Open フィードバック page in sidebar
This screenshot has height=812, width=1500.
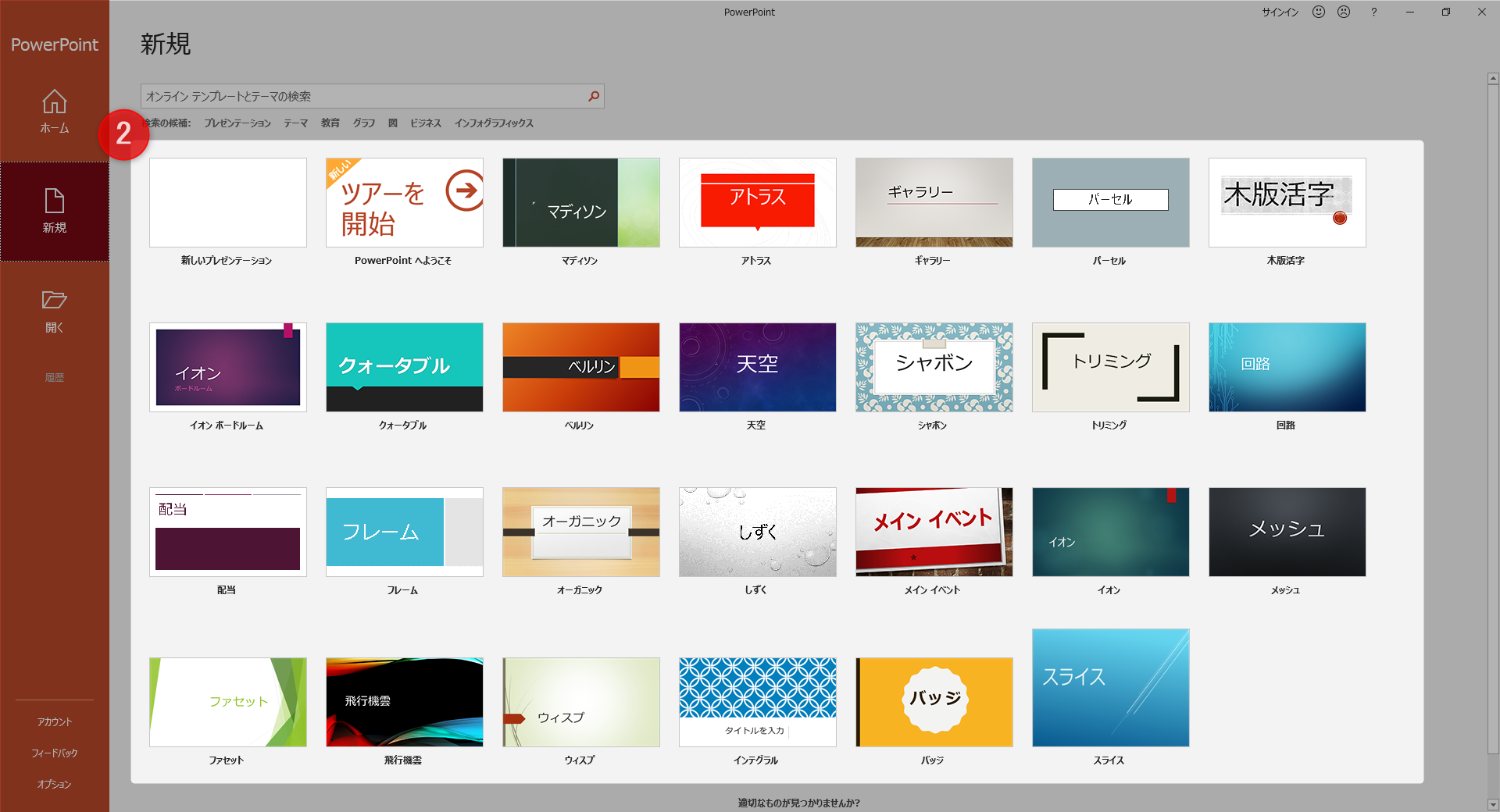(x=54, y=753)
